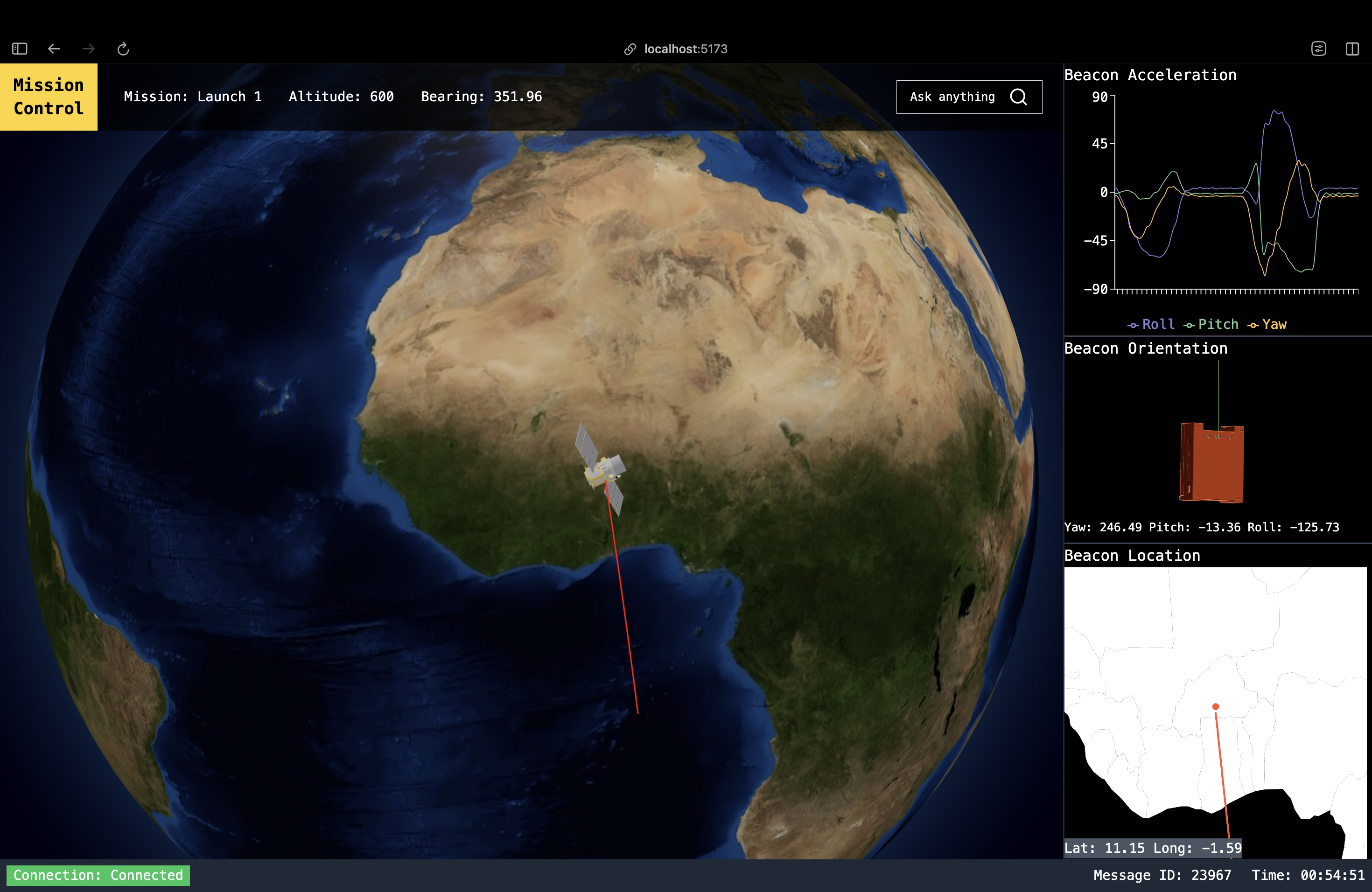
Task: Click the Mission: Launch 1 label
Action: click(193, 97)
